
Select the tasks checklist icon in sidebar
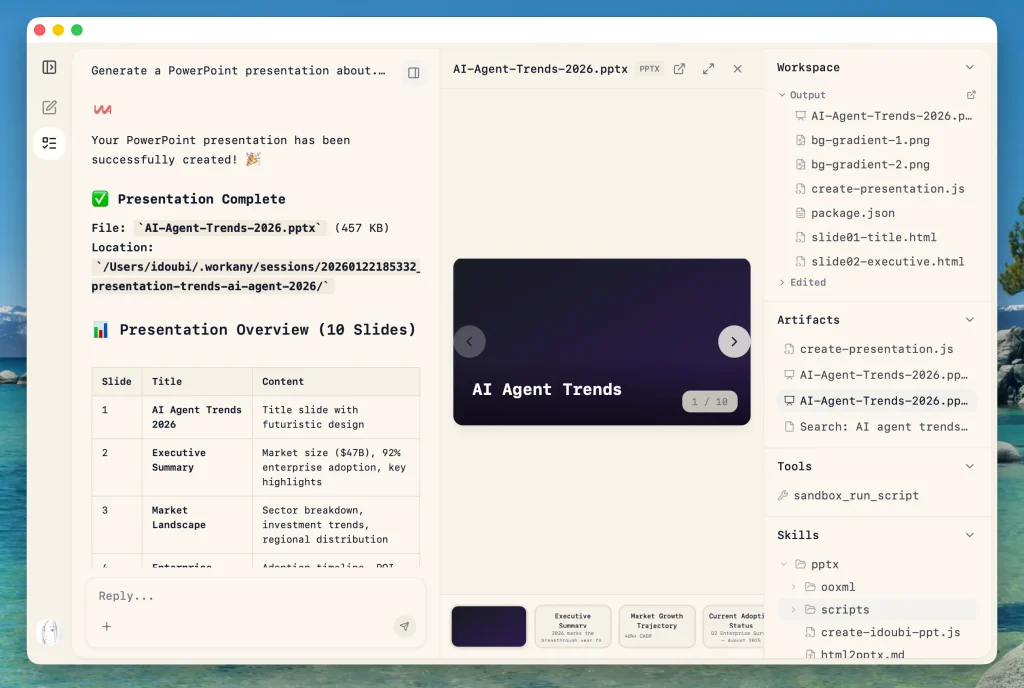coord(49,143)
